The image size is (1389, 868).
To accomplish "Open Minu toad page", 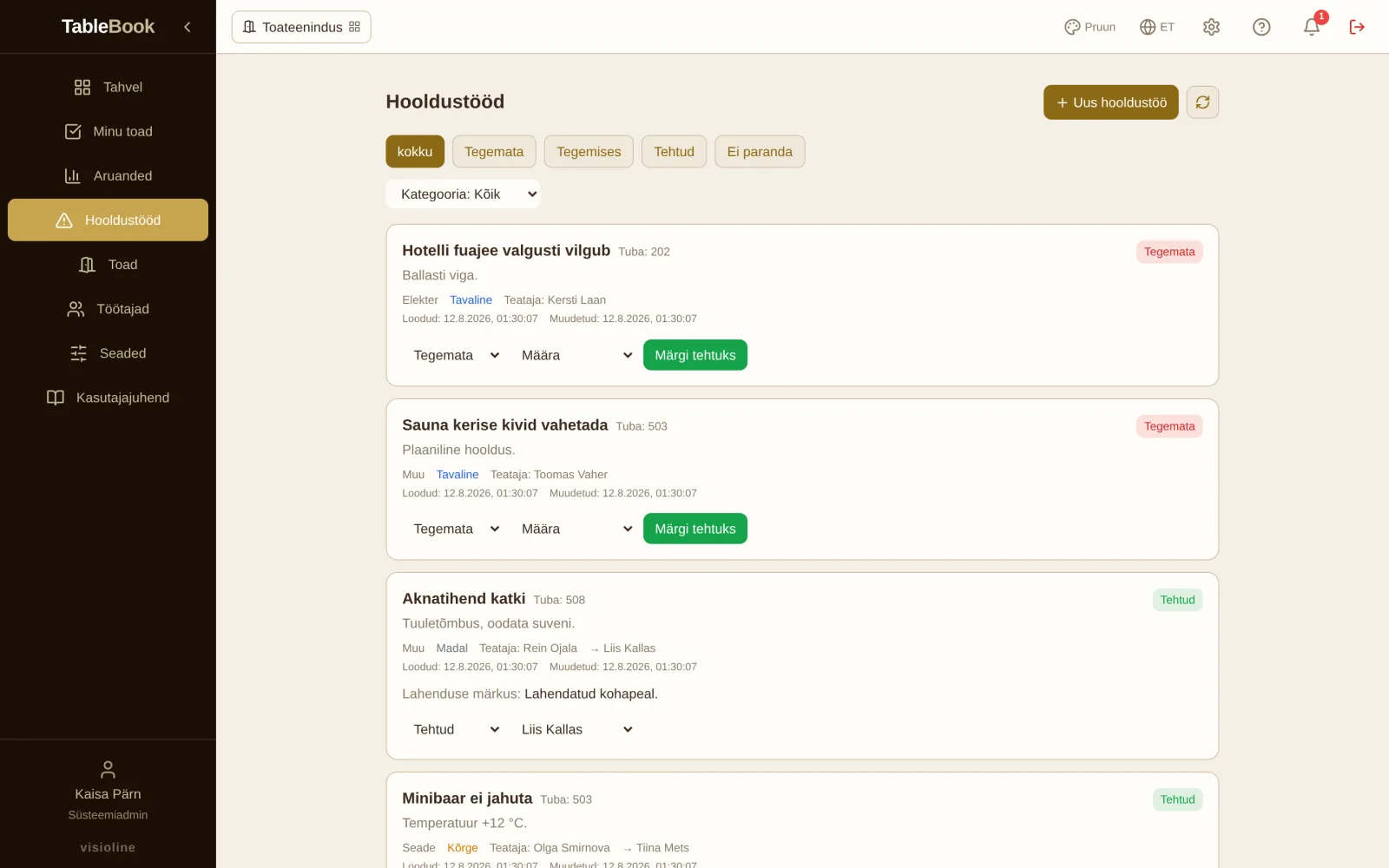I will tap(108, 131).
